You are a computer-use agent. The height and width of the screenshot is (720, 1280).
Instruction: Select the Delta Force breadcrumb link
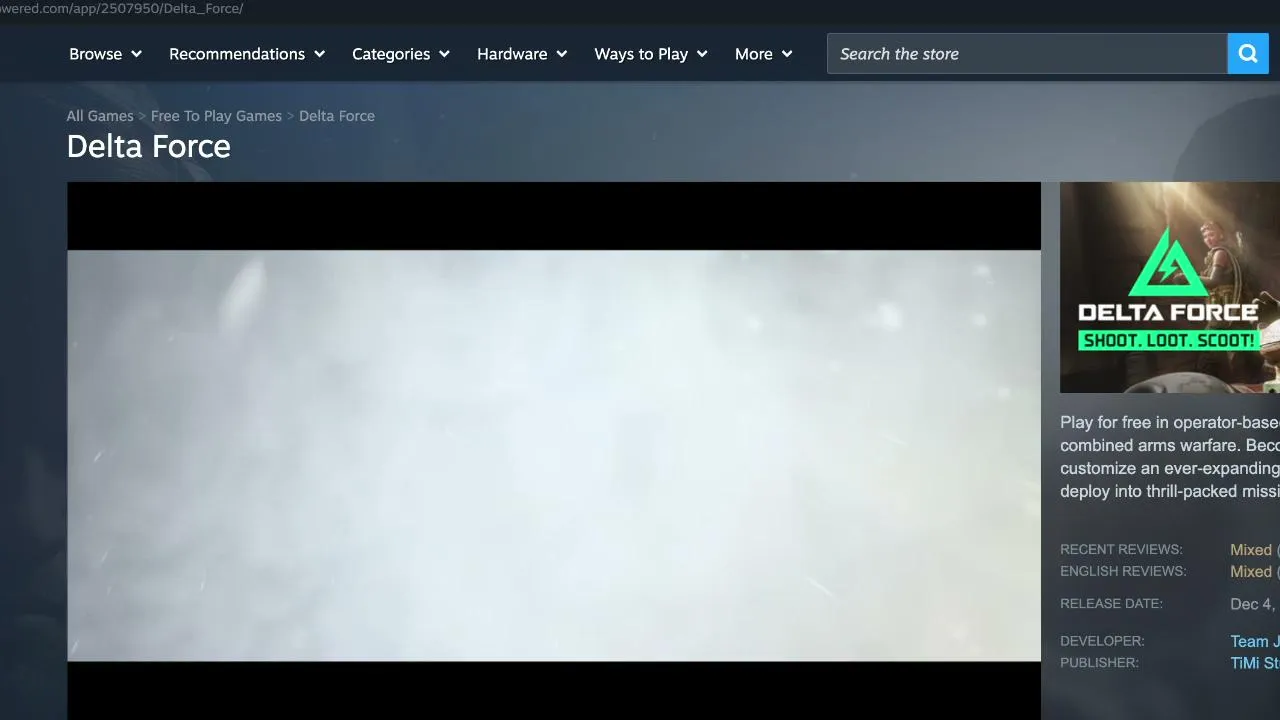[x=337, y=116]
